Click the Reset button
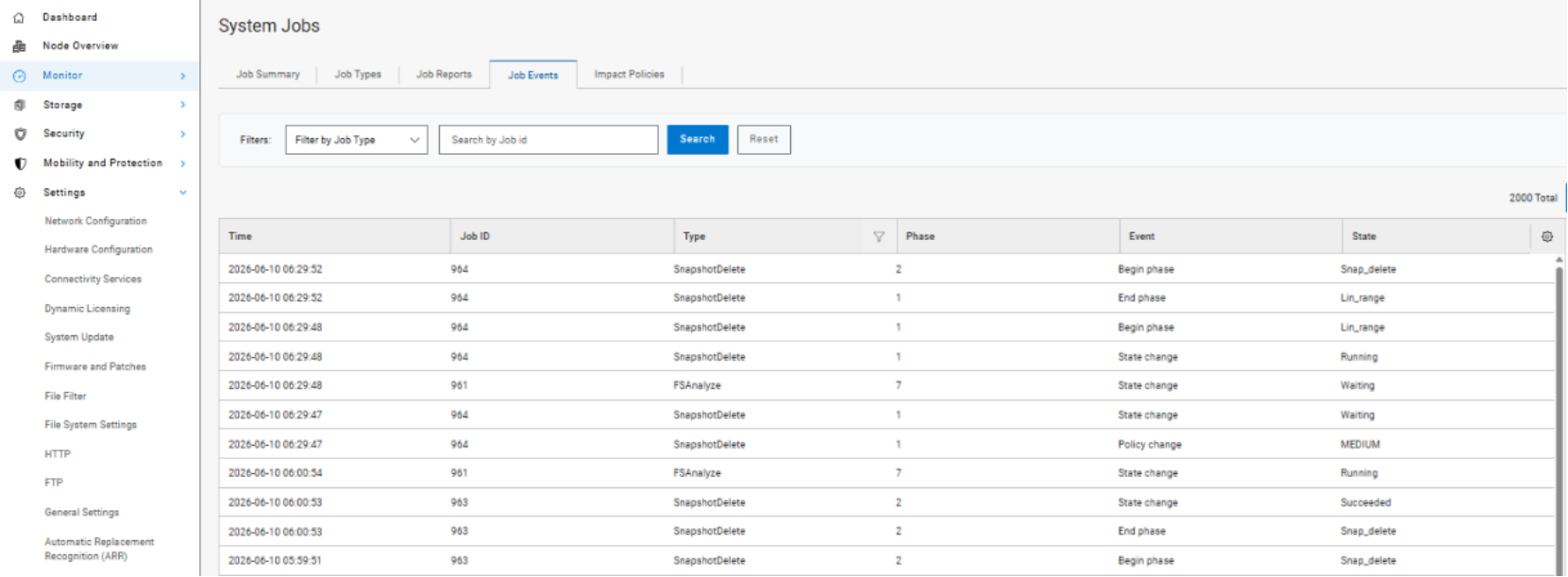 coord(764,139)
